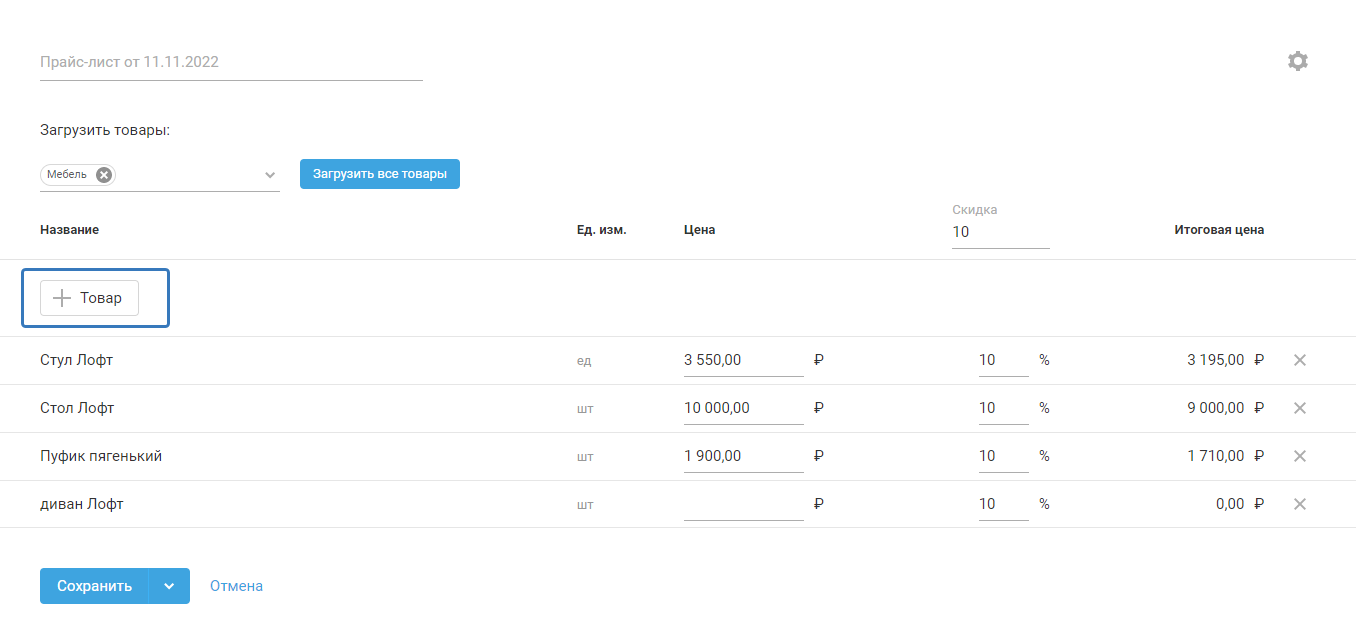
Task: Open the price list settings gear
Action: 1297,61
